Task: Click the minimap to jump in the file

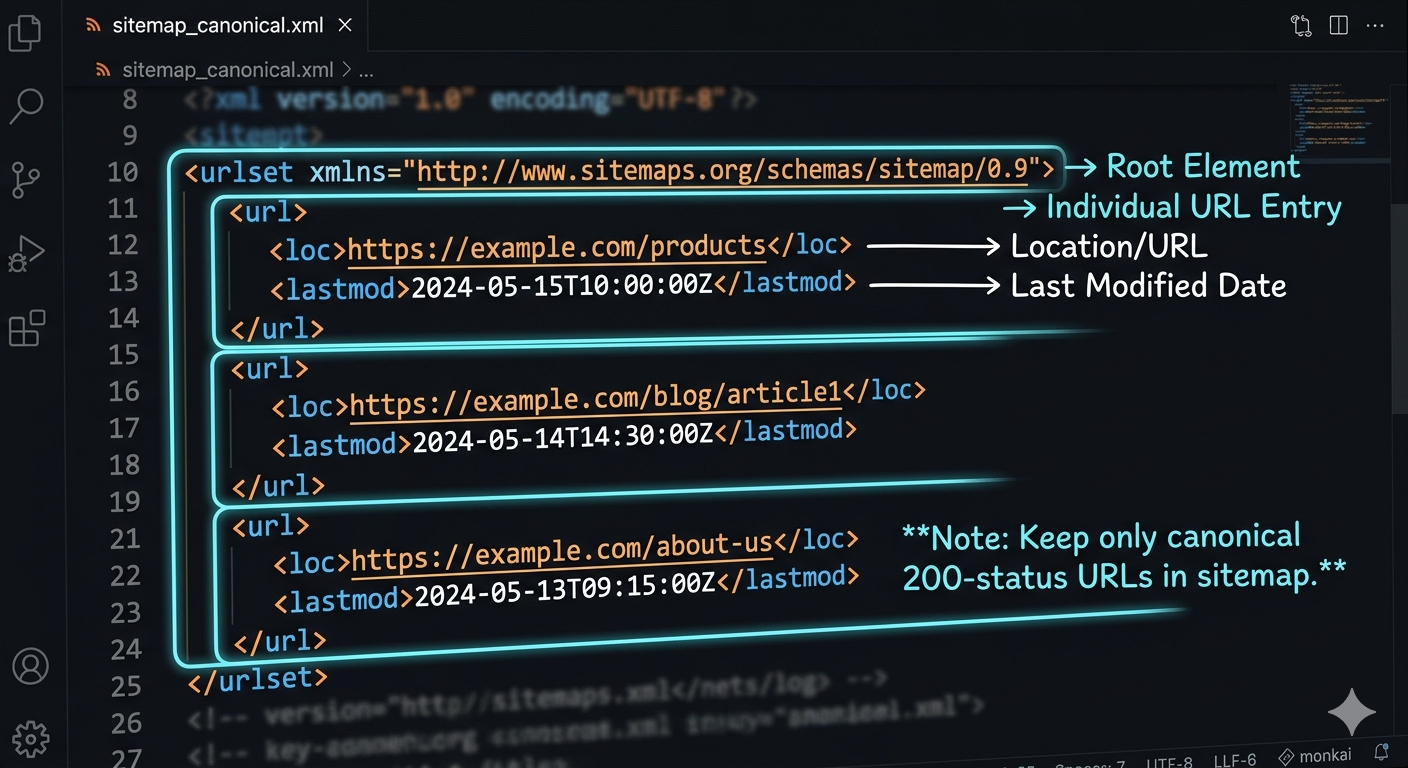Action: point(1337,120)
